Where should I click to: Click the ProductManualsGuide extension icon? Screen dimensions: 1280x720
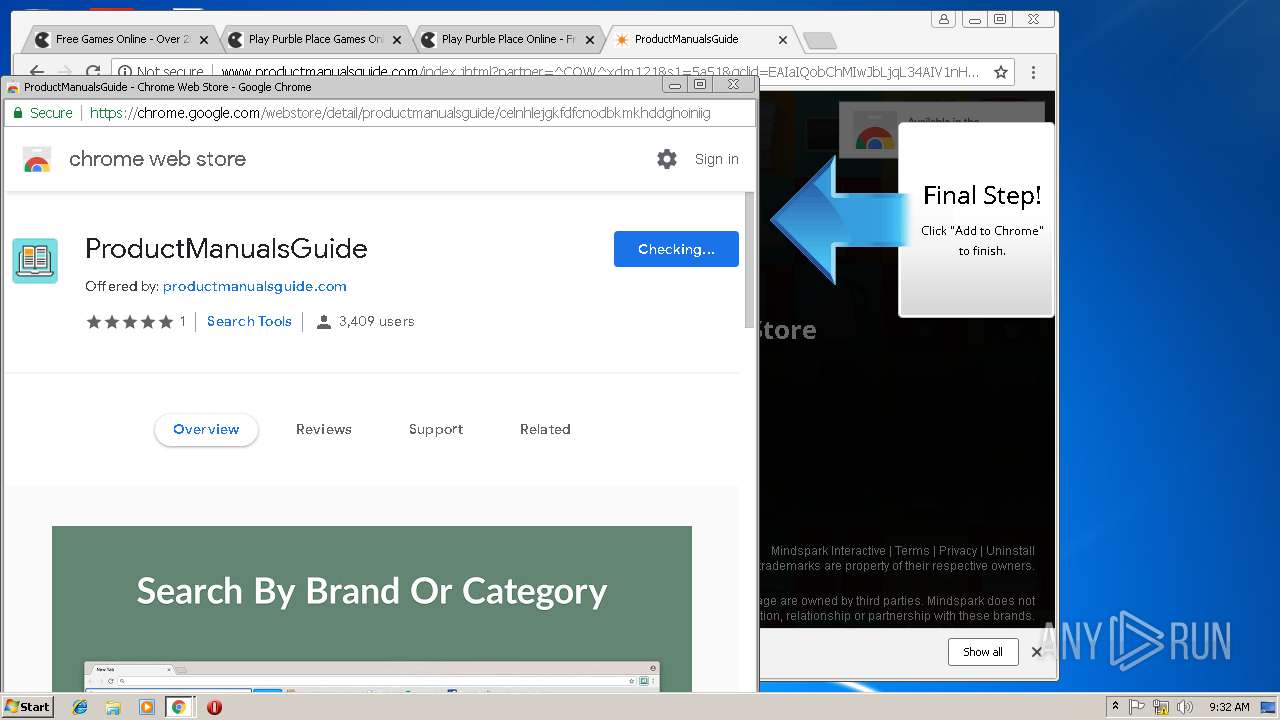point(35,261)
